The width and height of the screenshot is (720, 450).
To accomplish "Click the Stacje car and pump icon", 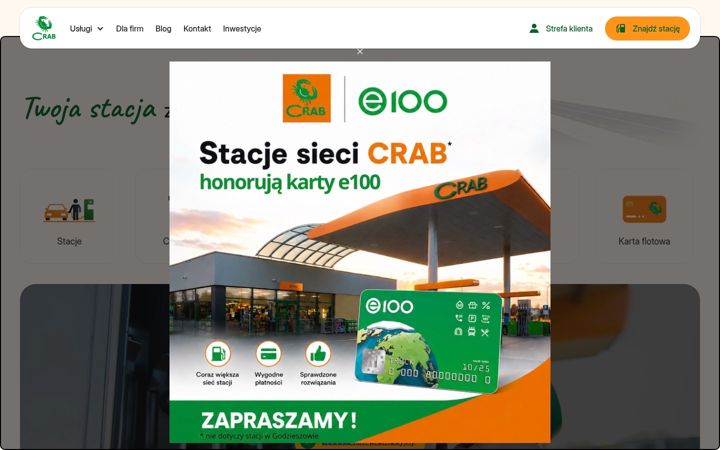I will coord(69,210).
